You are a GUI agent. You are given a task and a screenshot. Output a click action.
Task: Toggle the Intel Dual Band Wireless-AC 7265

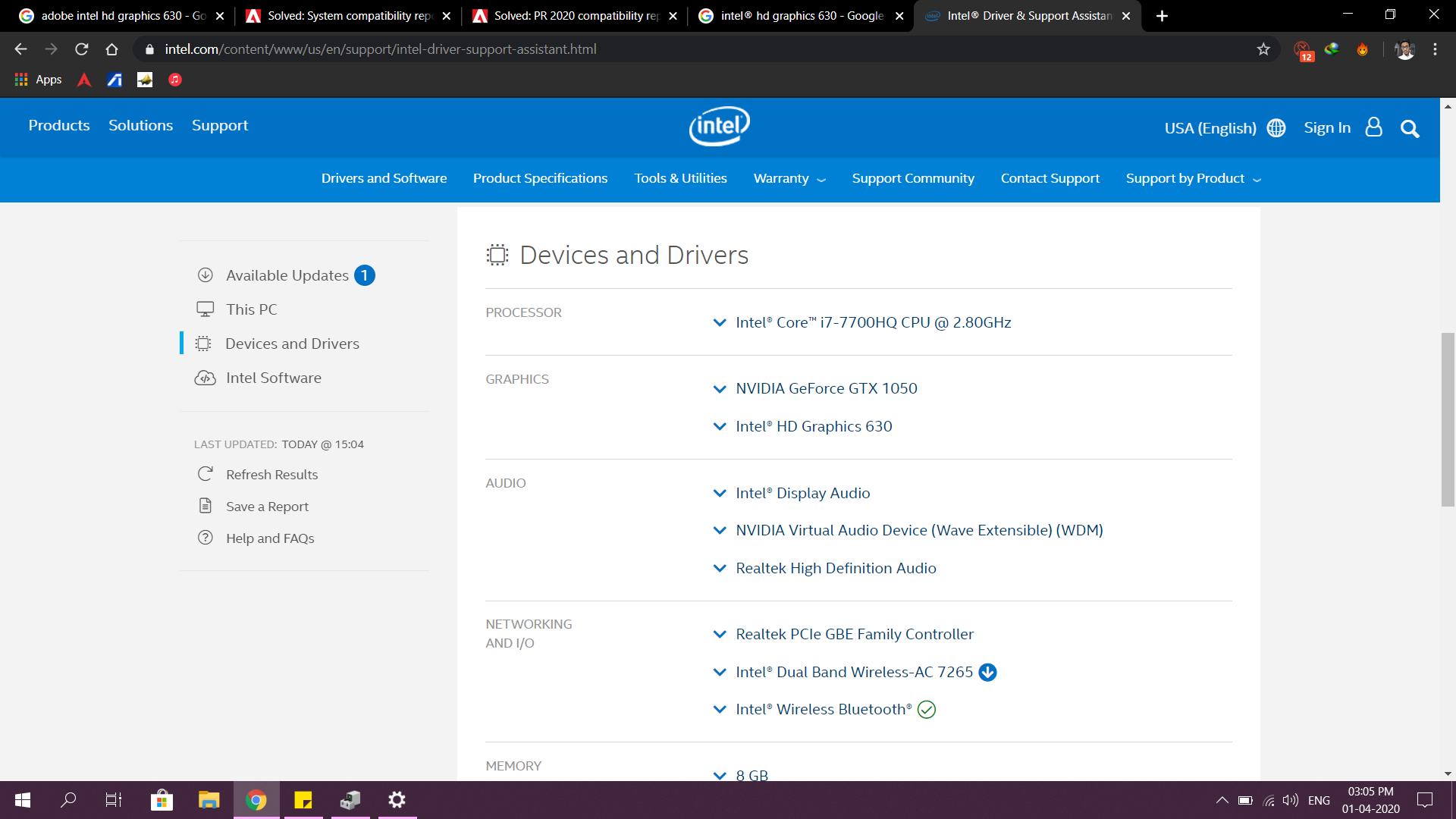click(720, 671)
